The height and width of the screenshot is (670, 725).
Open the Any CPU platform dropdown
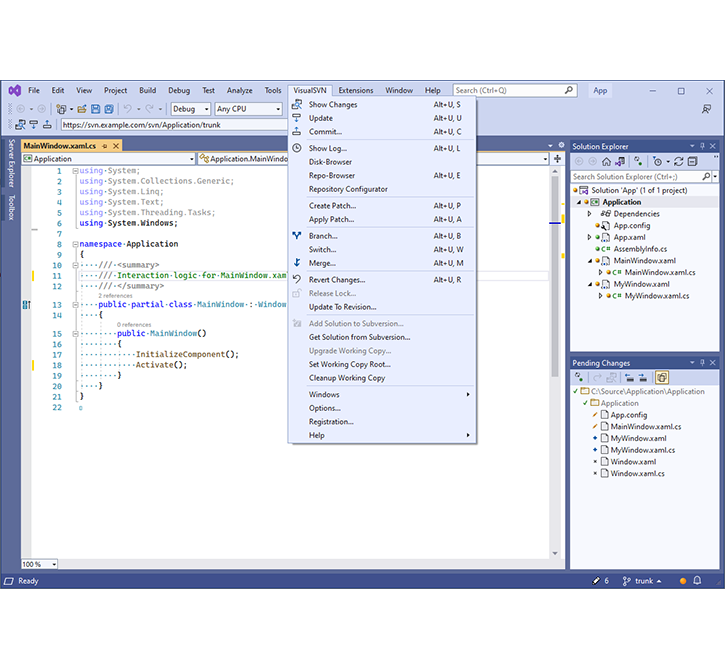248,109
